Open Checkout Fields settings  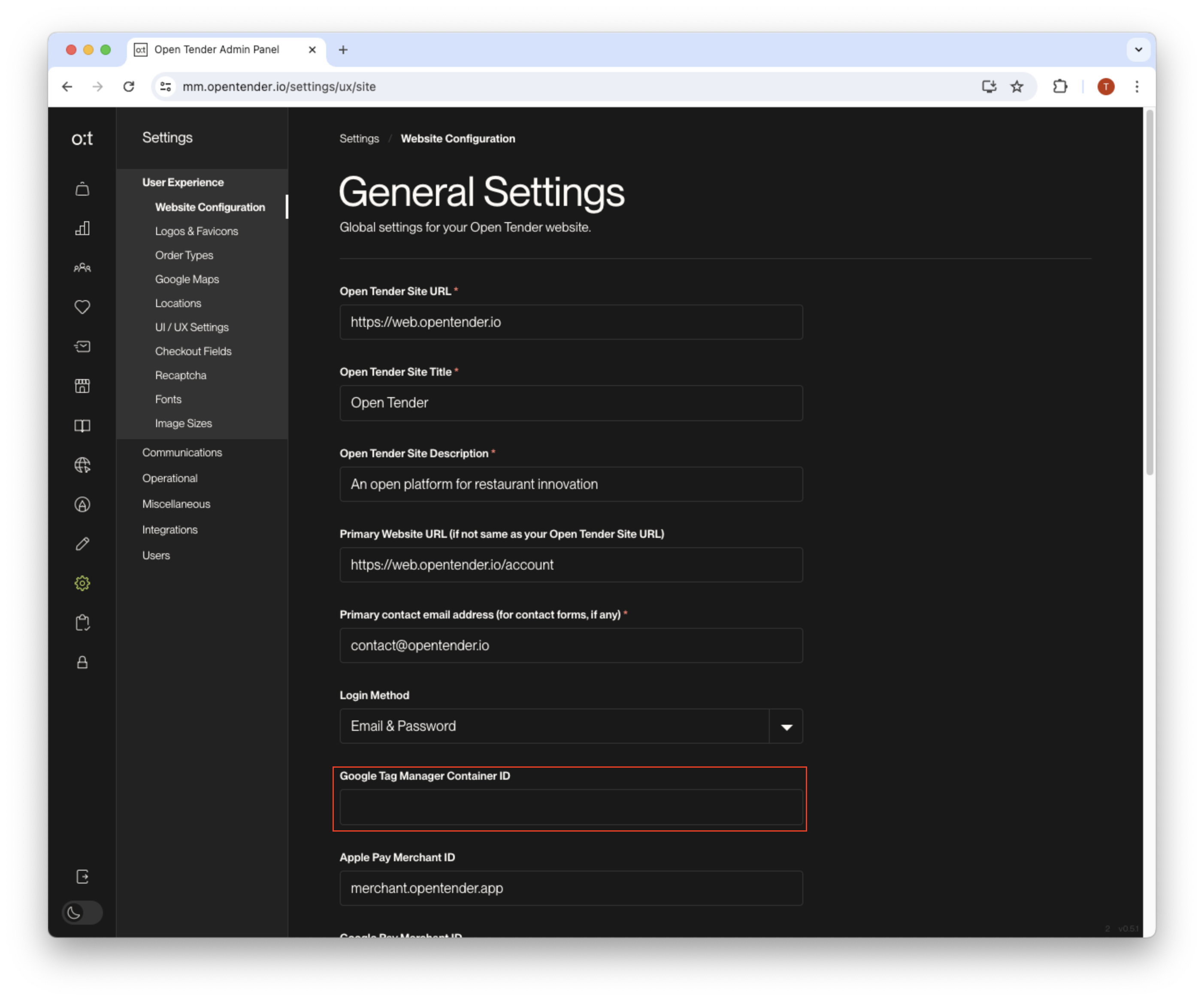point(193,352)
